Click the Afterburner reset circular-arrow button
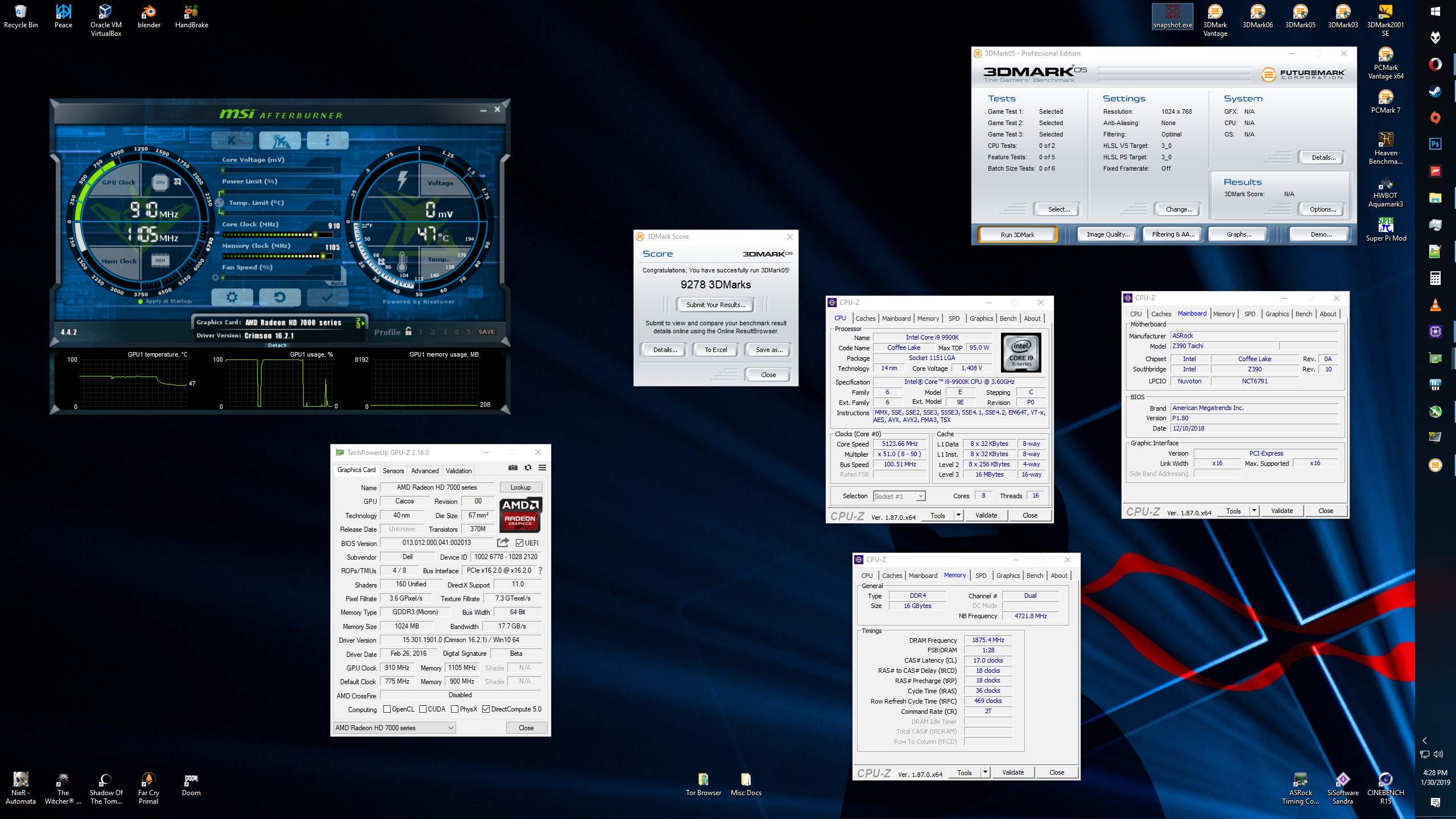 coord(279,296)
